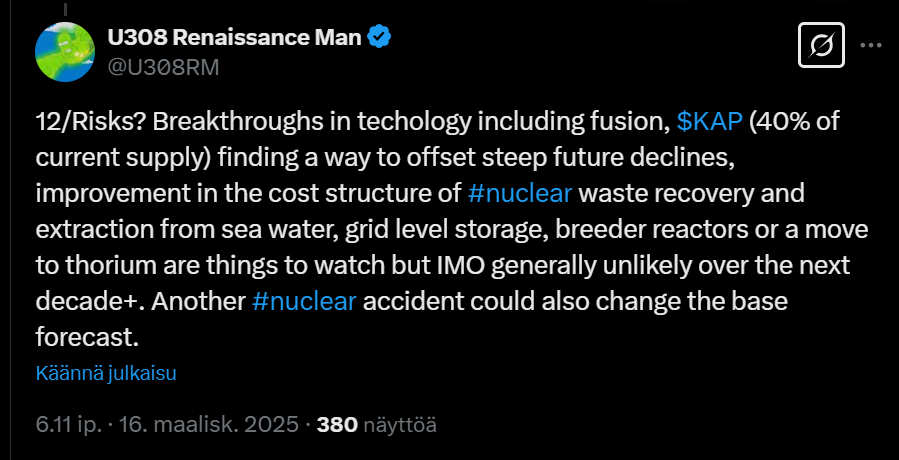The width and height of the screenshot is (899, 460).
Task: Click the thread connector line above avatar
Action: pos(65,8)
